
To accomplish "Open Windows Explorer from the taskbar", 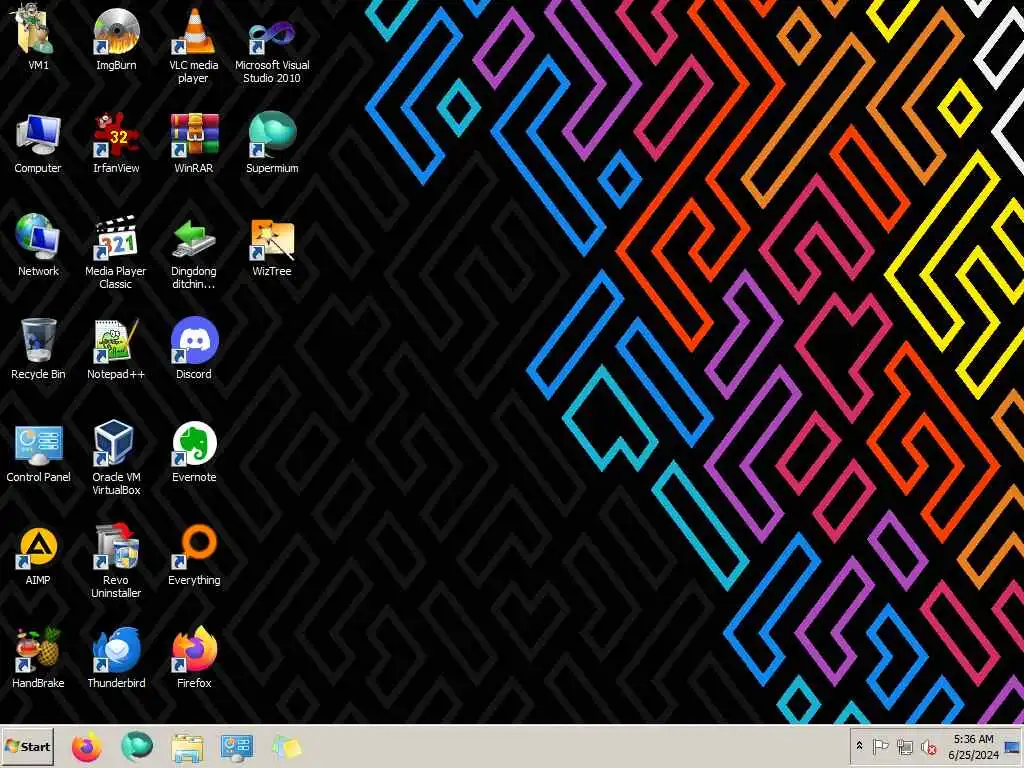I will click(187, 747).
